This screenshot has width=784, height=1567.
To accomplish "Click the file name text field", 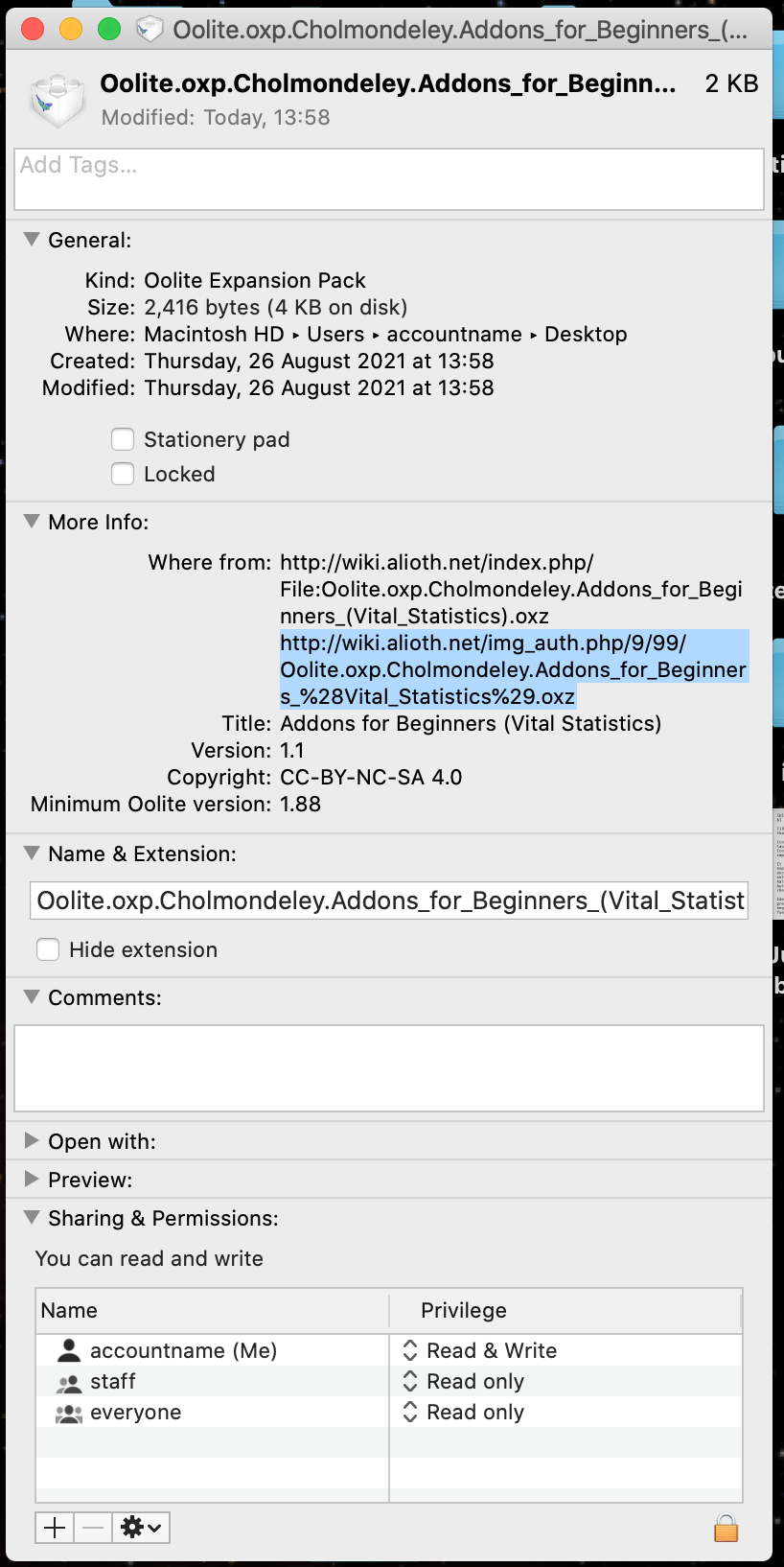I will [x=389, y=900].
